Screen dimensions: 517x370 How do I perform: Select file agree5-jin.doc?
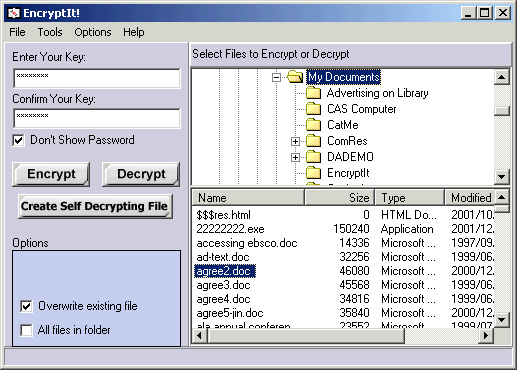tap(230, 313)
